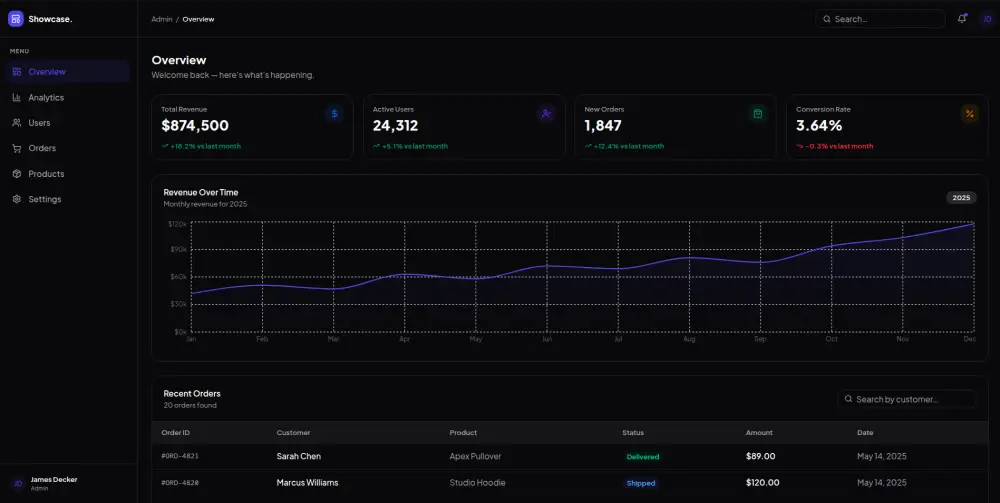
Task: Sort by the Customer column header
Action: [293, 432]
